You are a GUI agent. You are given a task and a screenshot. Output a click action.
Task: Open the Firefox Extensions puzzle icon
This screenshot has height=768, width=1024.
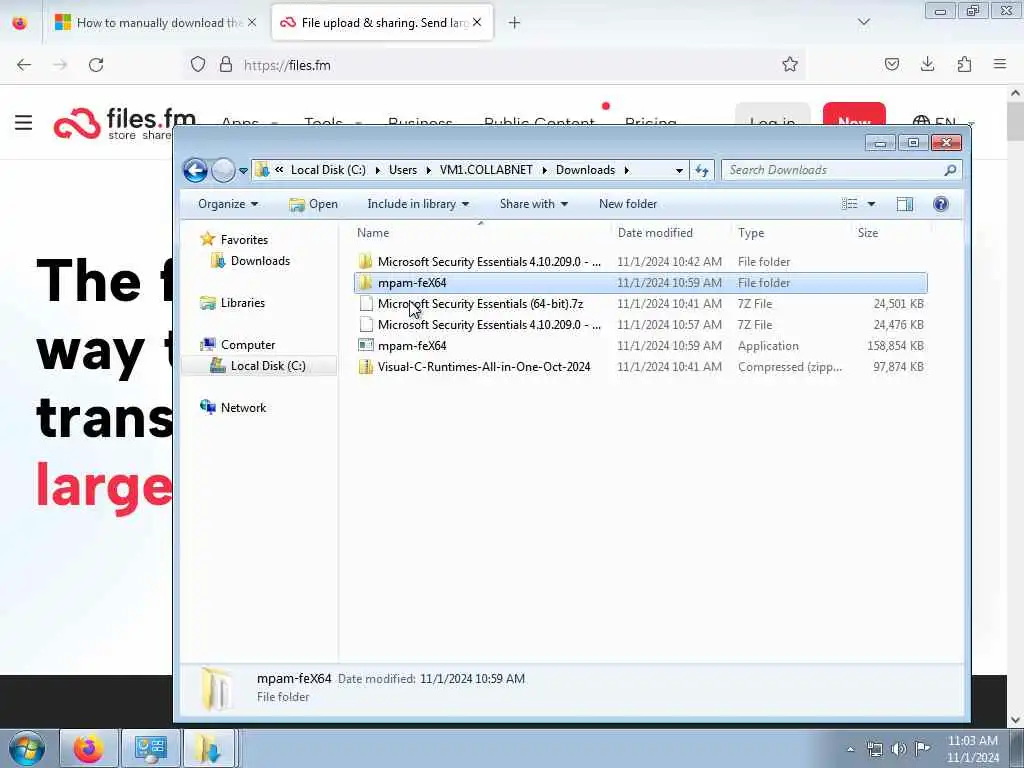coord(964,65)
